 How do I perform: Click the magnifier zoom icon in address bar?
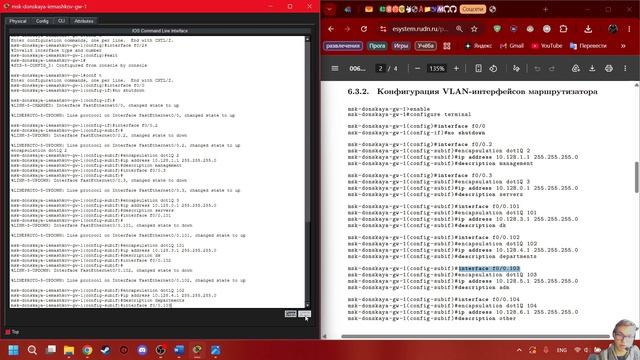(x=459, y=29)
